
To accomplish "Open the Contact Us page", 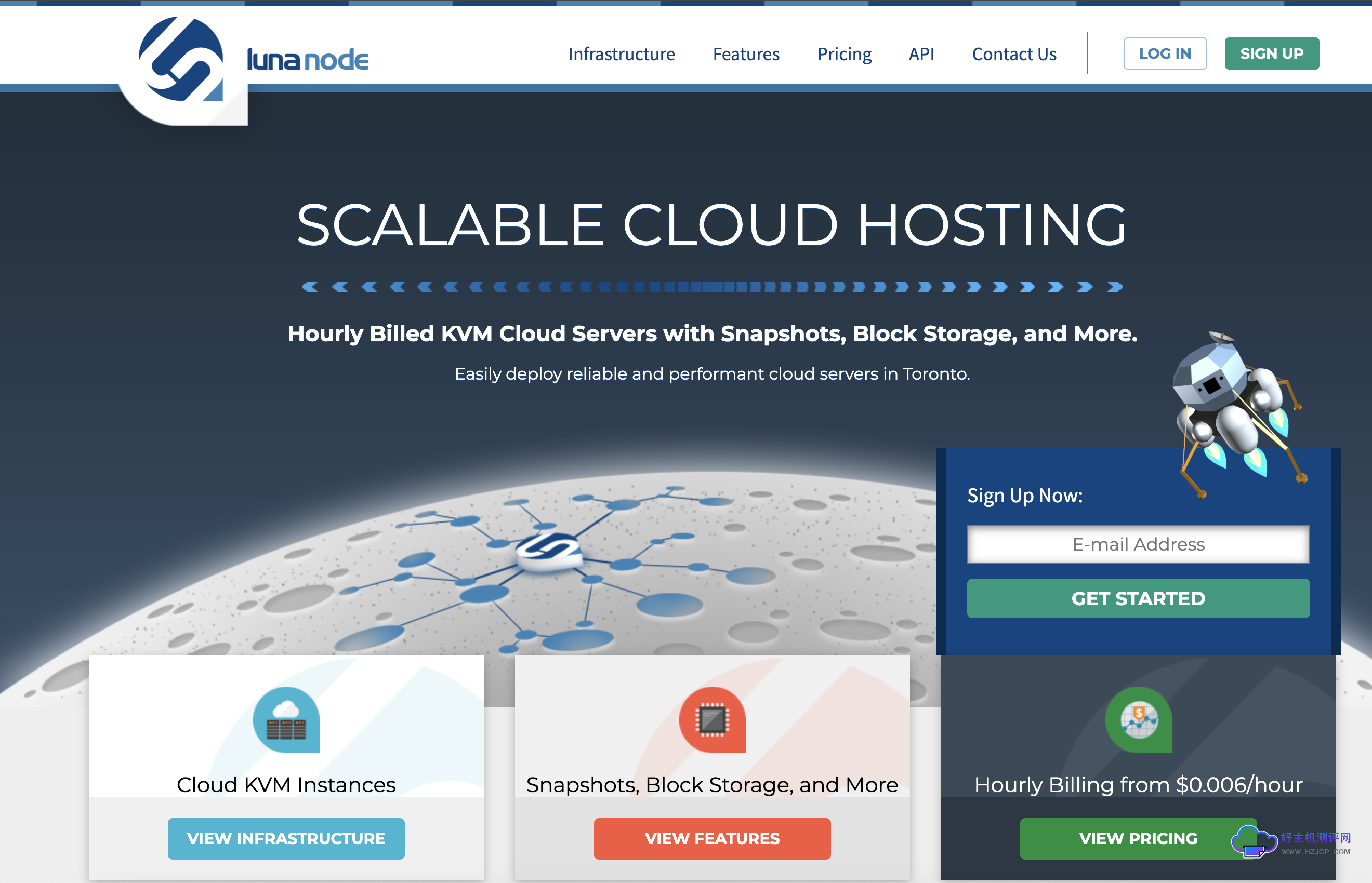I will (1013, 54).
